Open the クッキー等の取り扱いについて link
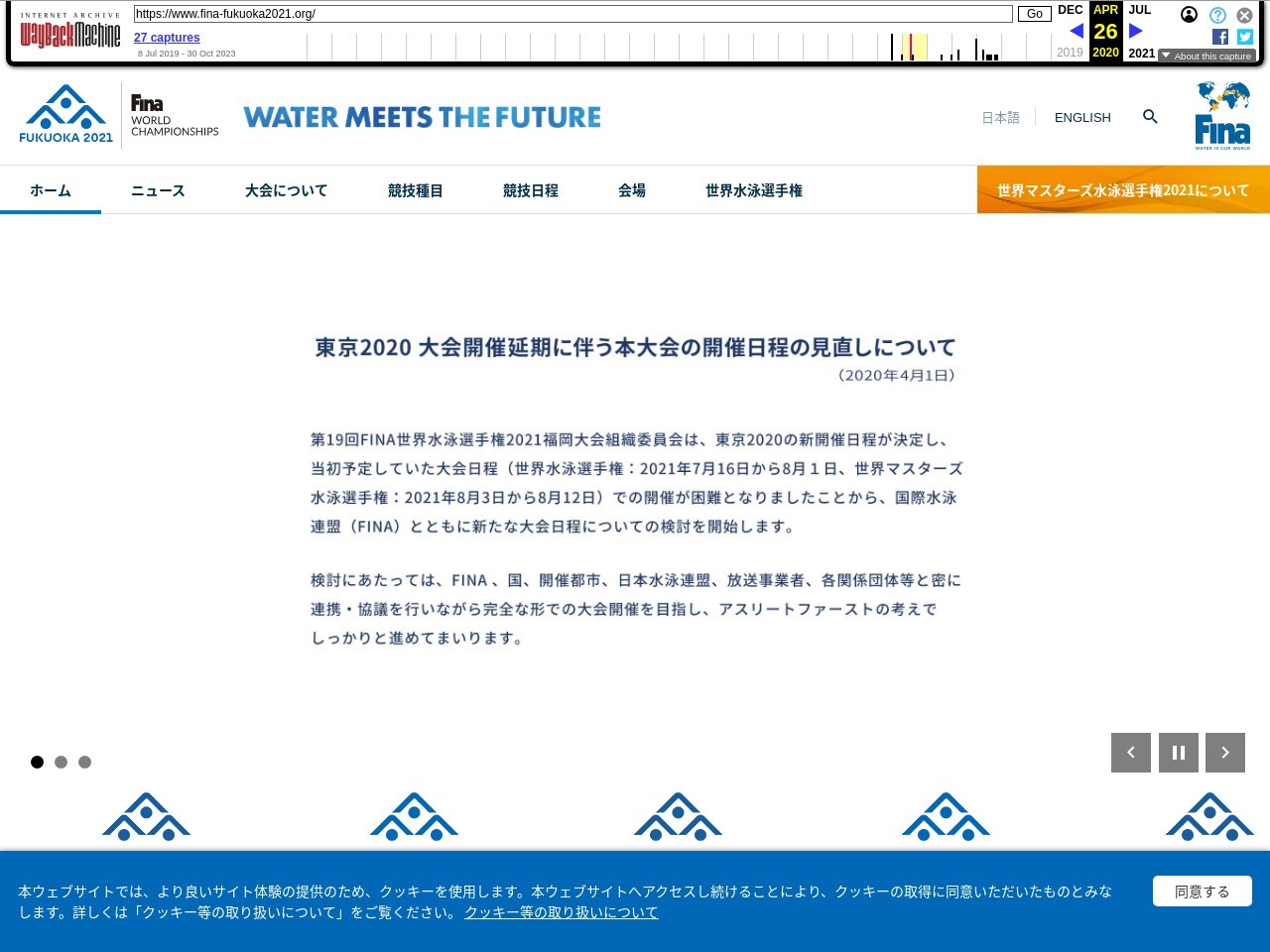 click(561, 912)
